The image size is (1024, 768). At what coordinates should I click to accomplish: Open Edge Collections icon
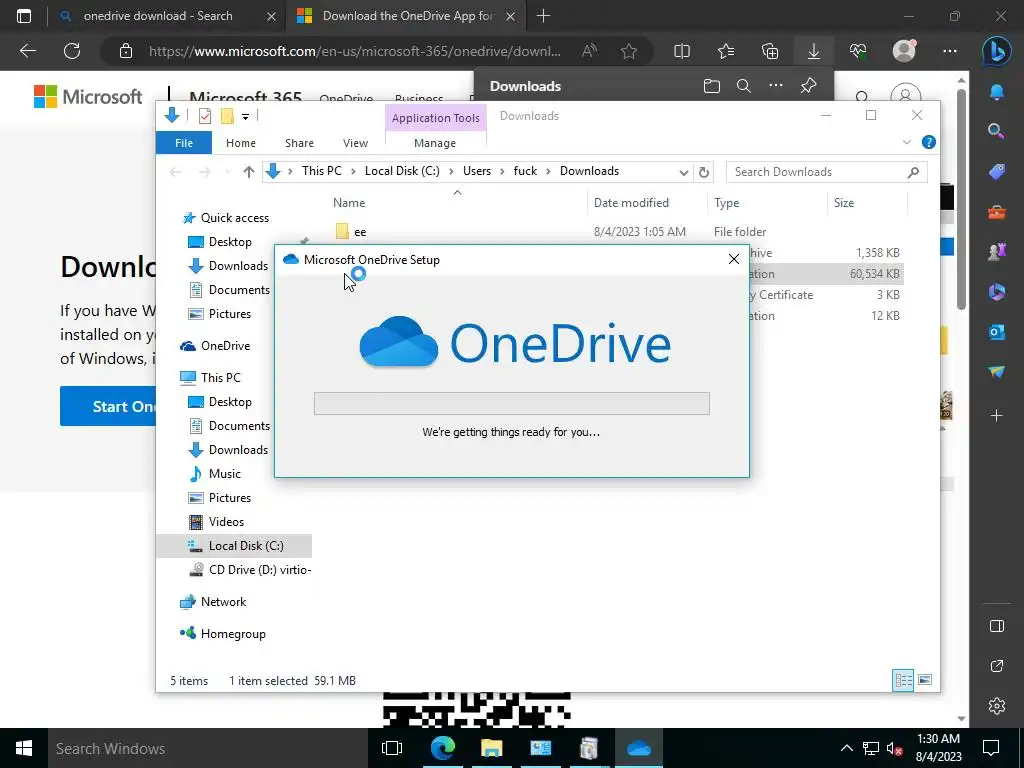click(x=770, y=51)
